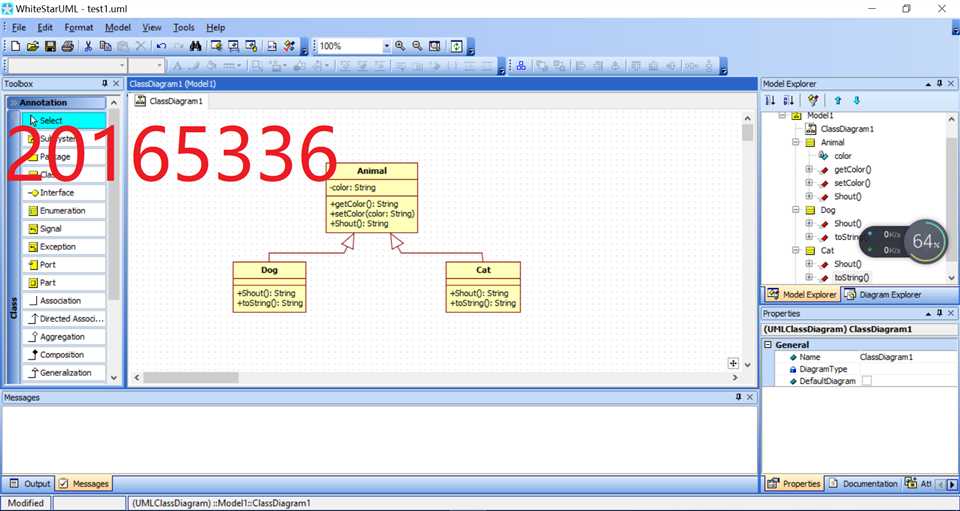Expand the setColor() tree node
Image resolution: width=960 pixels, height=511 pixels.
809,183
